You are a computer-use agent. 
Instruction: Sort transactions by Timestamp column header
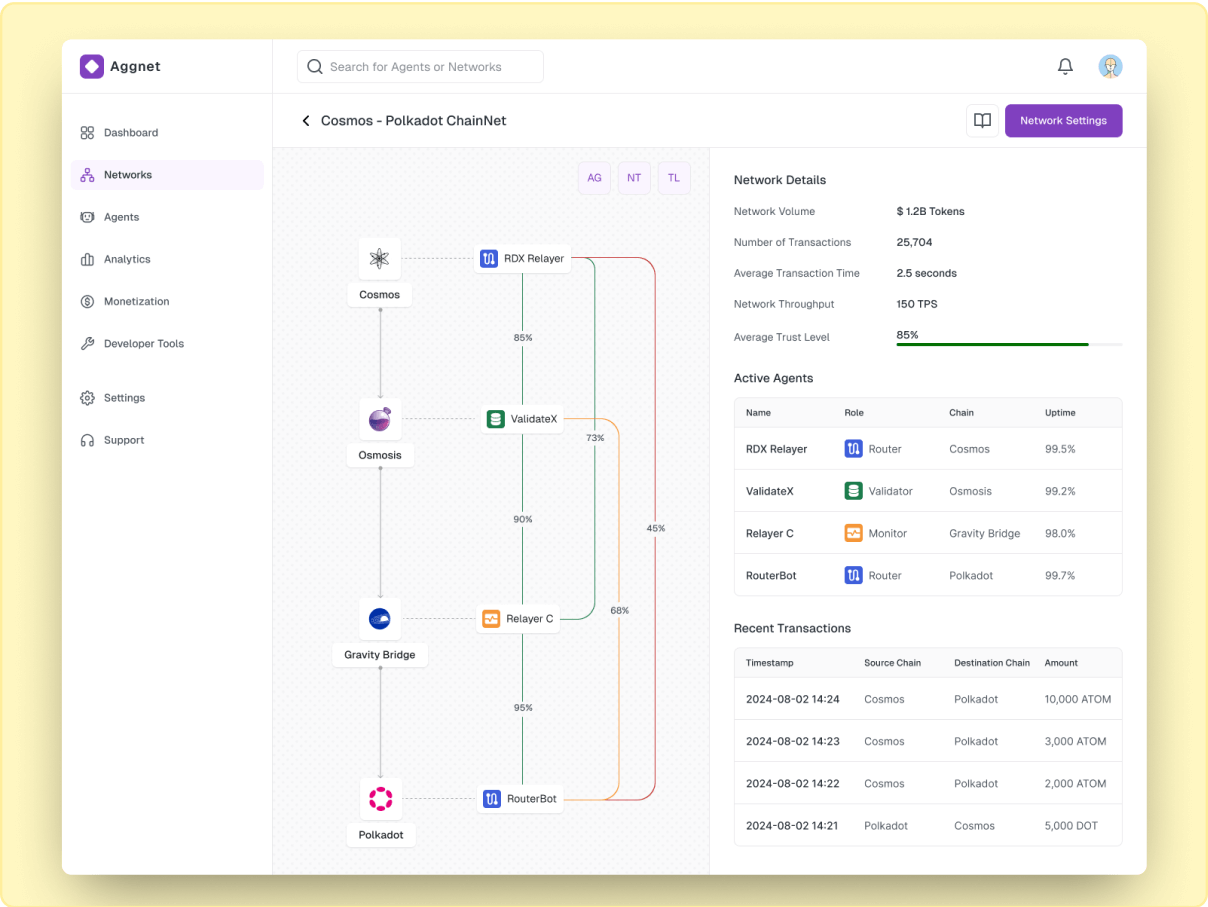coord(769,663)
